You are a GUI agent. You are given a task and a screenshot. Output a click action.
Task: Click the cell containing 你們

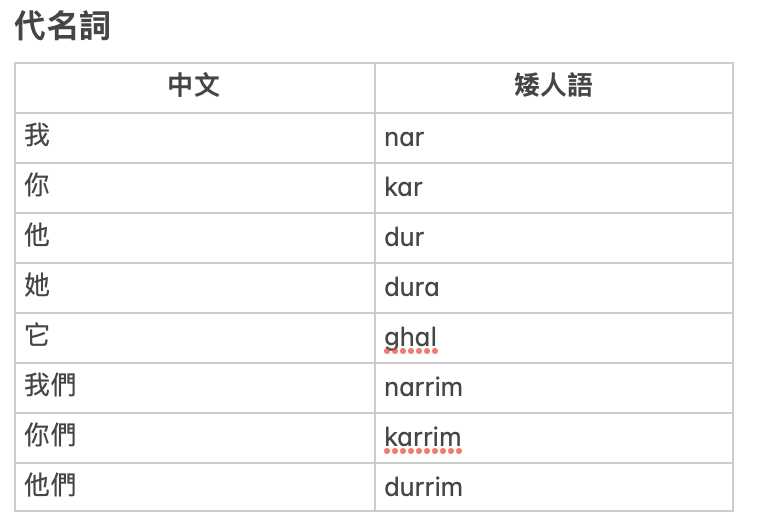click(195, 438)
